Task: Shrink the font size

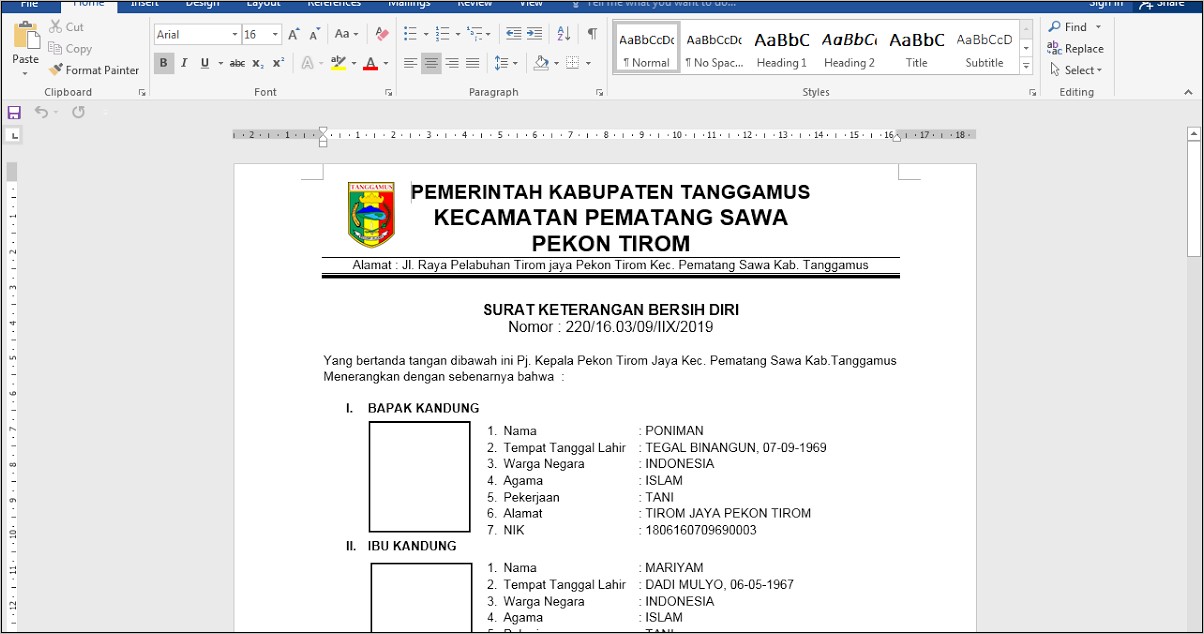Action: tap(314, 34)
